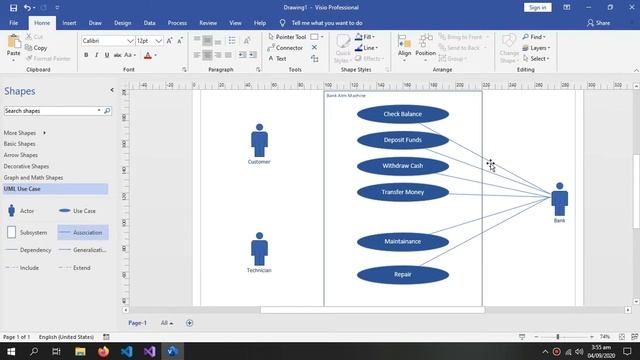Open the Line dropdown
The width and height of the screenshot is (640, 360).
click(x=366, y=48)
